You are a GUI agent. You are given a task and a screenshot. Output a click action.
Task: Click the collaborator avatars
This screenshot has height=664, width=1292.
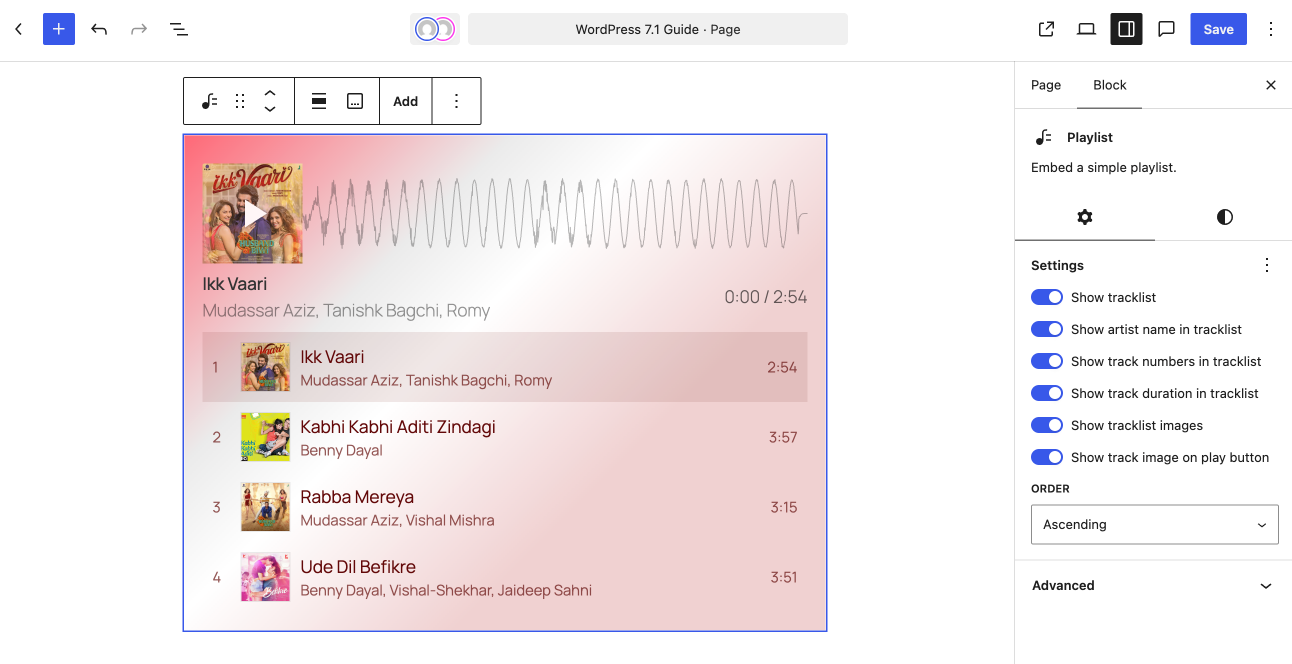tap(435, 29)
